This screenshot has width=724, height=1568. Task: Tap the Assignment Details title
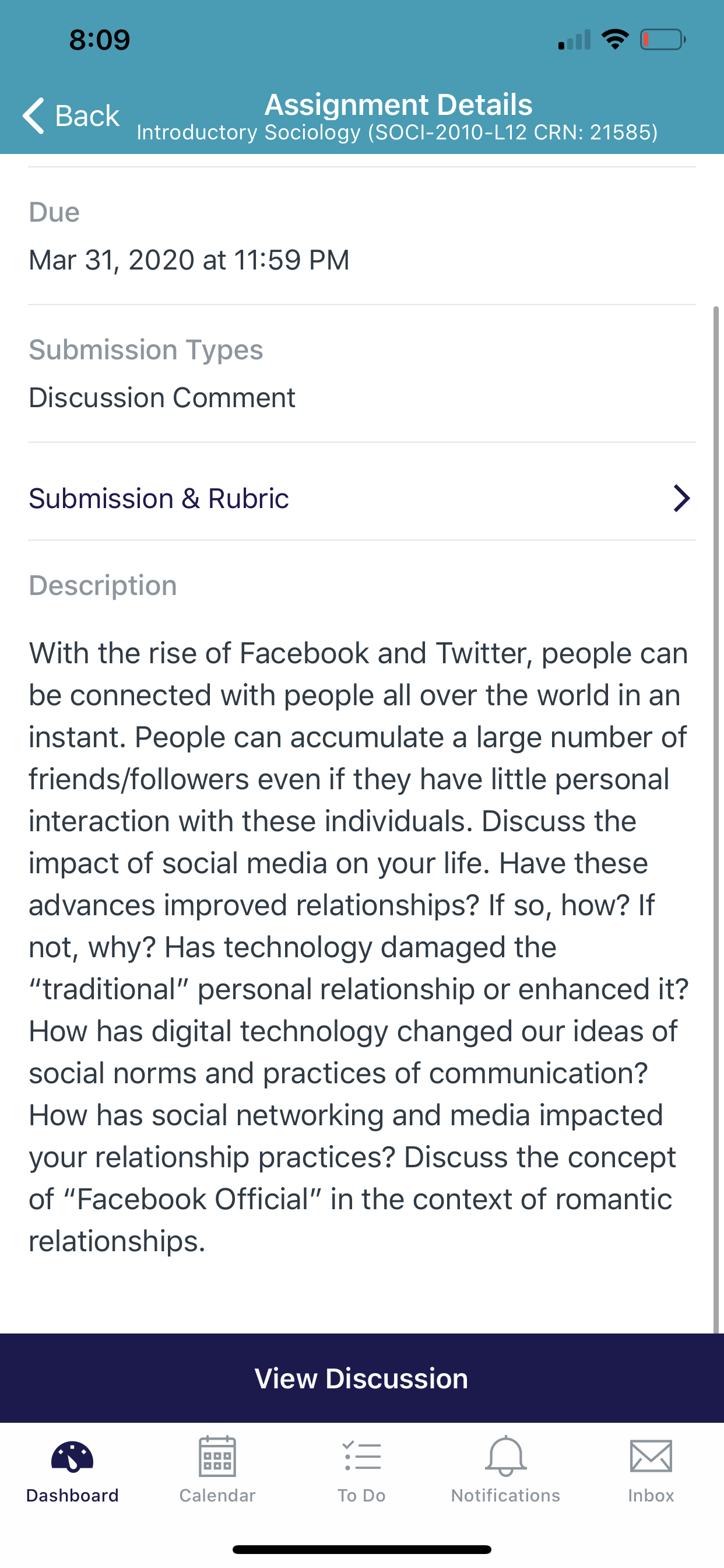[x=399, y=104]
